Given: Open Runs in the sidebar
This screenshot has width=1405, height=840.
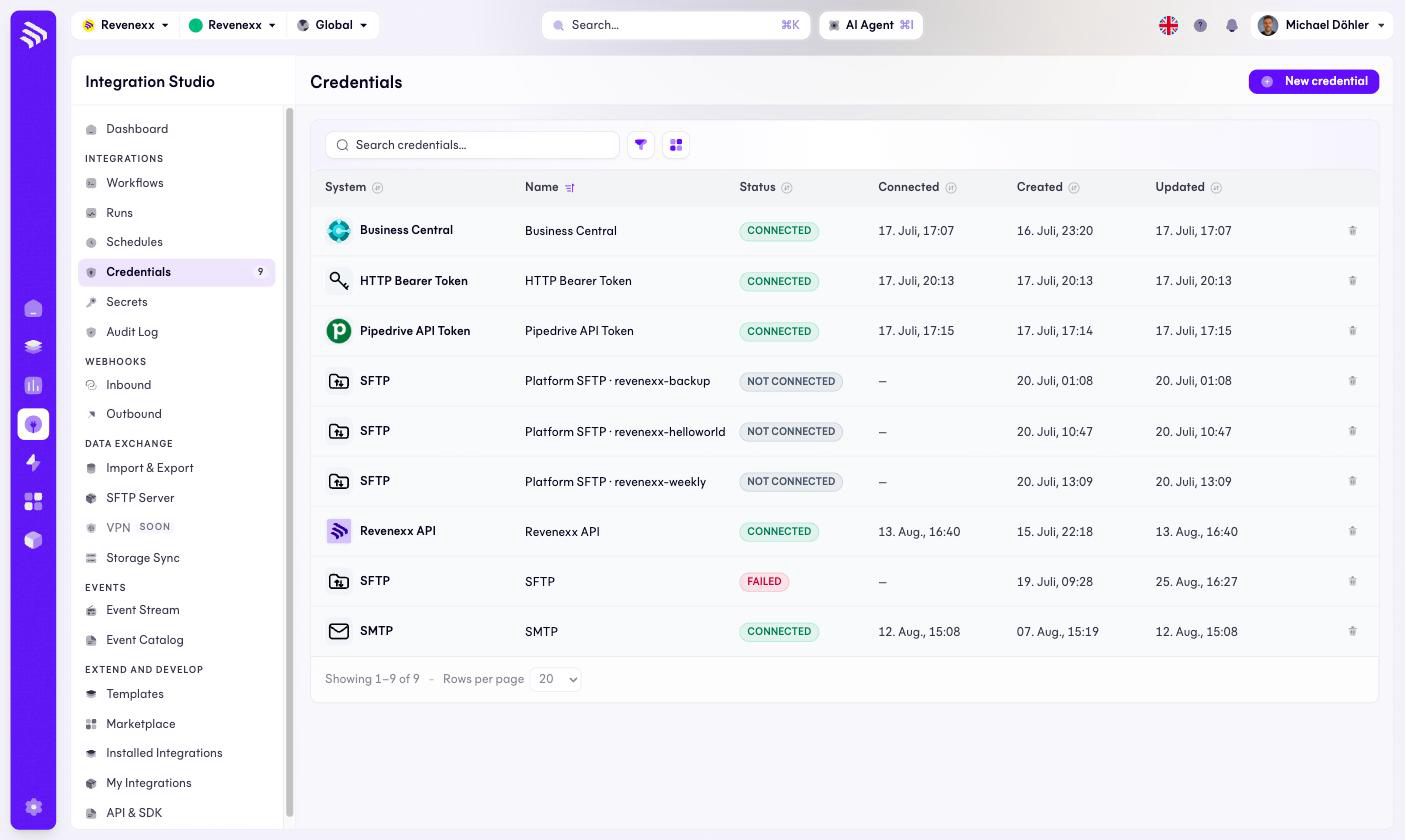Looking at the screenshot, I should pos(120,213).
